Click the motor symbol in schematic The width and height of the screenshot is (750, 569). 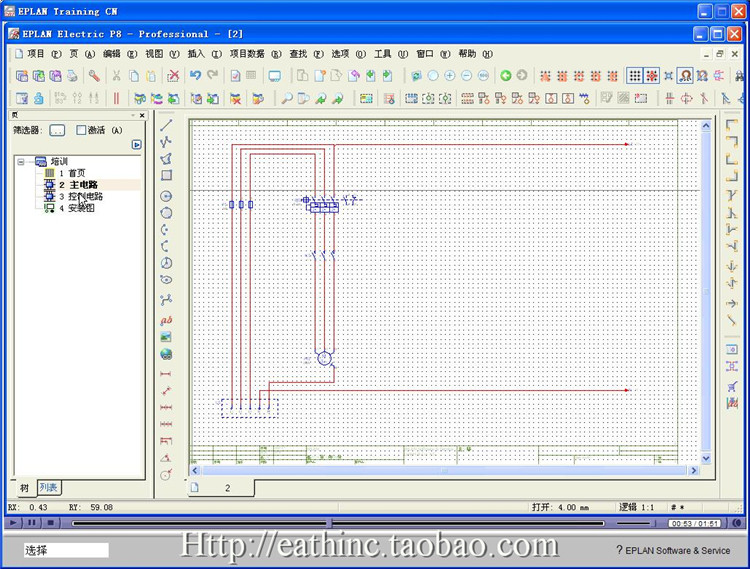coord(324,359)
